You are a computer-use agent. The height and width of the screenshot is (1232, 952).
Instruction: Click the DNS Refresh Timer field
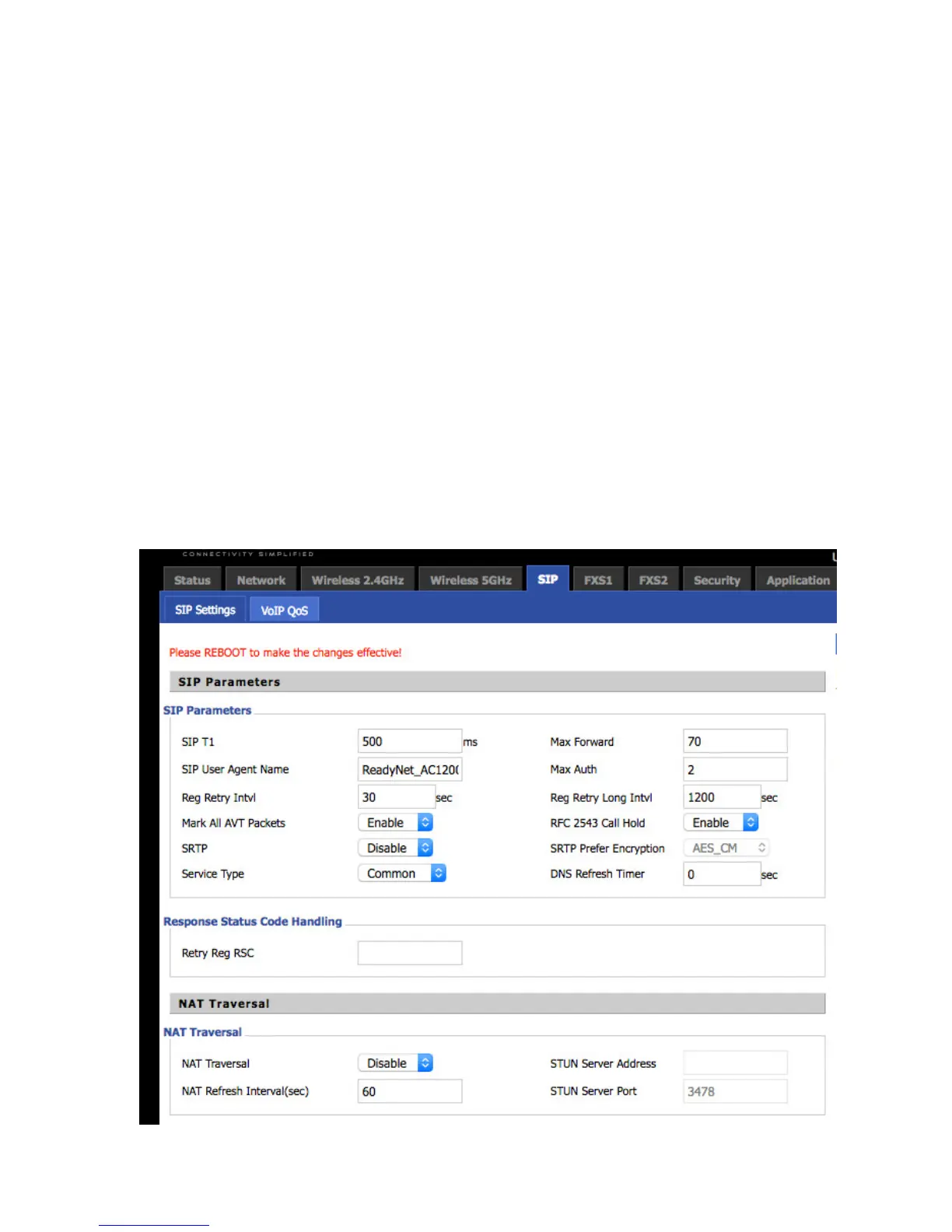(x=722, y=874)
